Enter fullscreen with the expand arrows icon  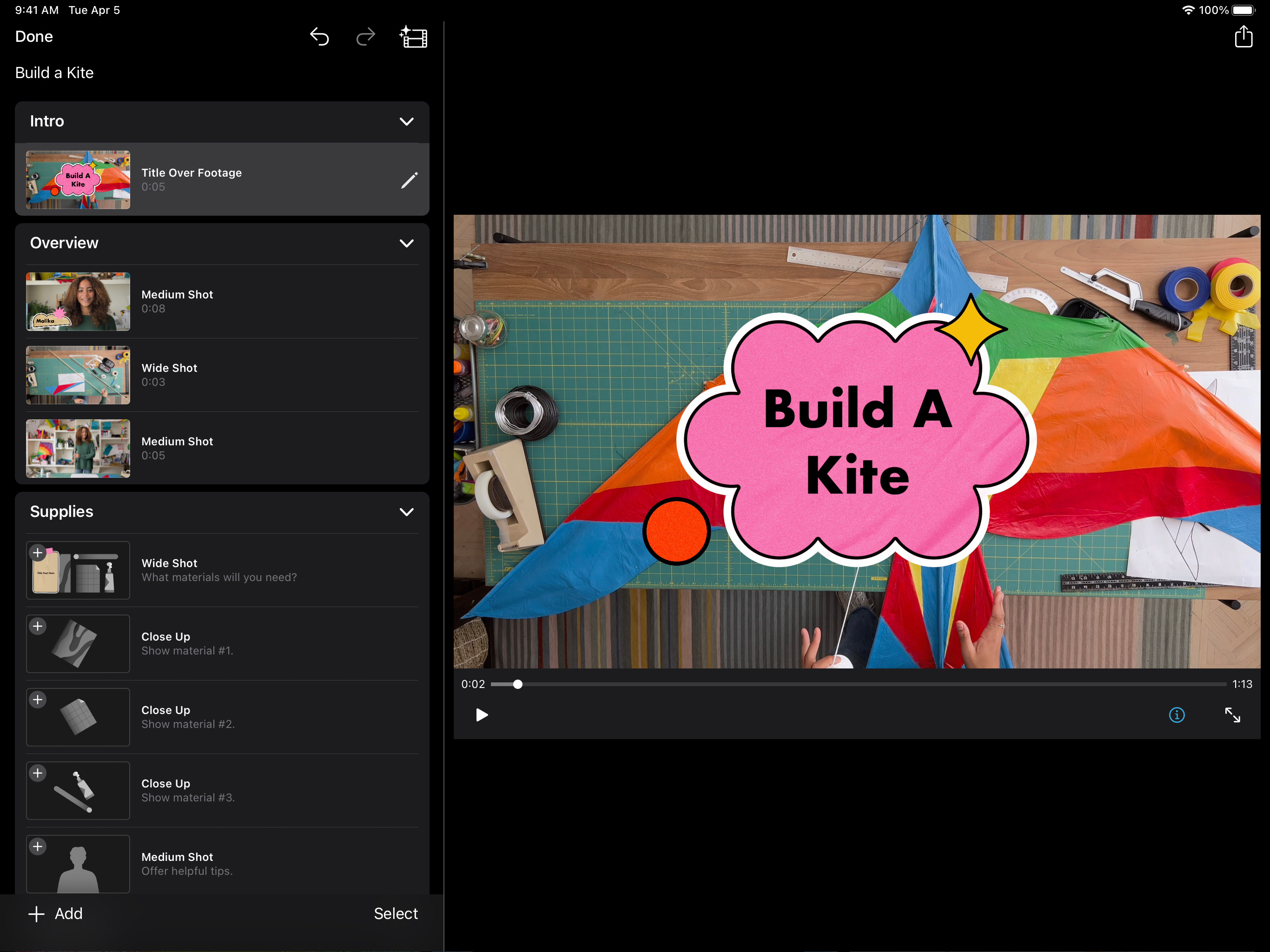(x=1232, y=715)
